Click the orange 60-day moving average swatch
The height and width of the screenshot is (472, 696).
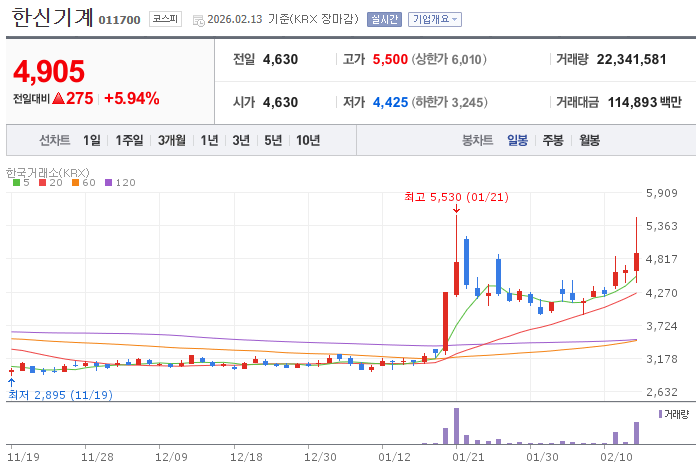(x=75, y=182)
